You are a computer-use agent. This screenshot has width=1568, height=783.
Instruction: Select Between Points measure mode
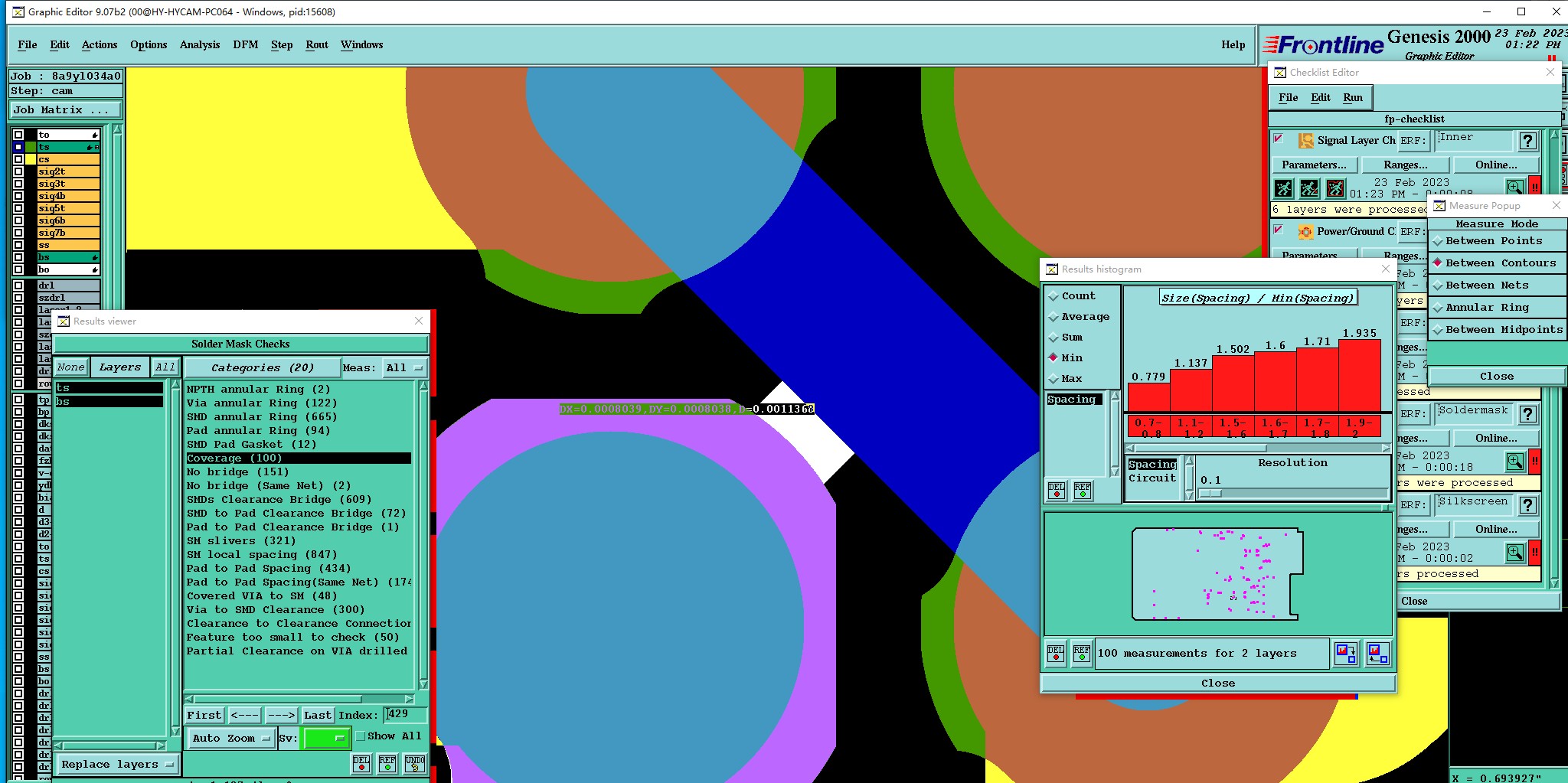pos(1497,241)
